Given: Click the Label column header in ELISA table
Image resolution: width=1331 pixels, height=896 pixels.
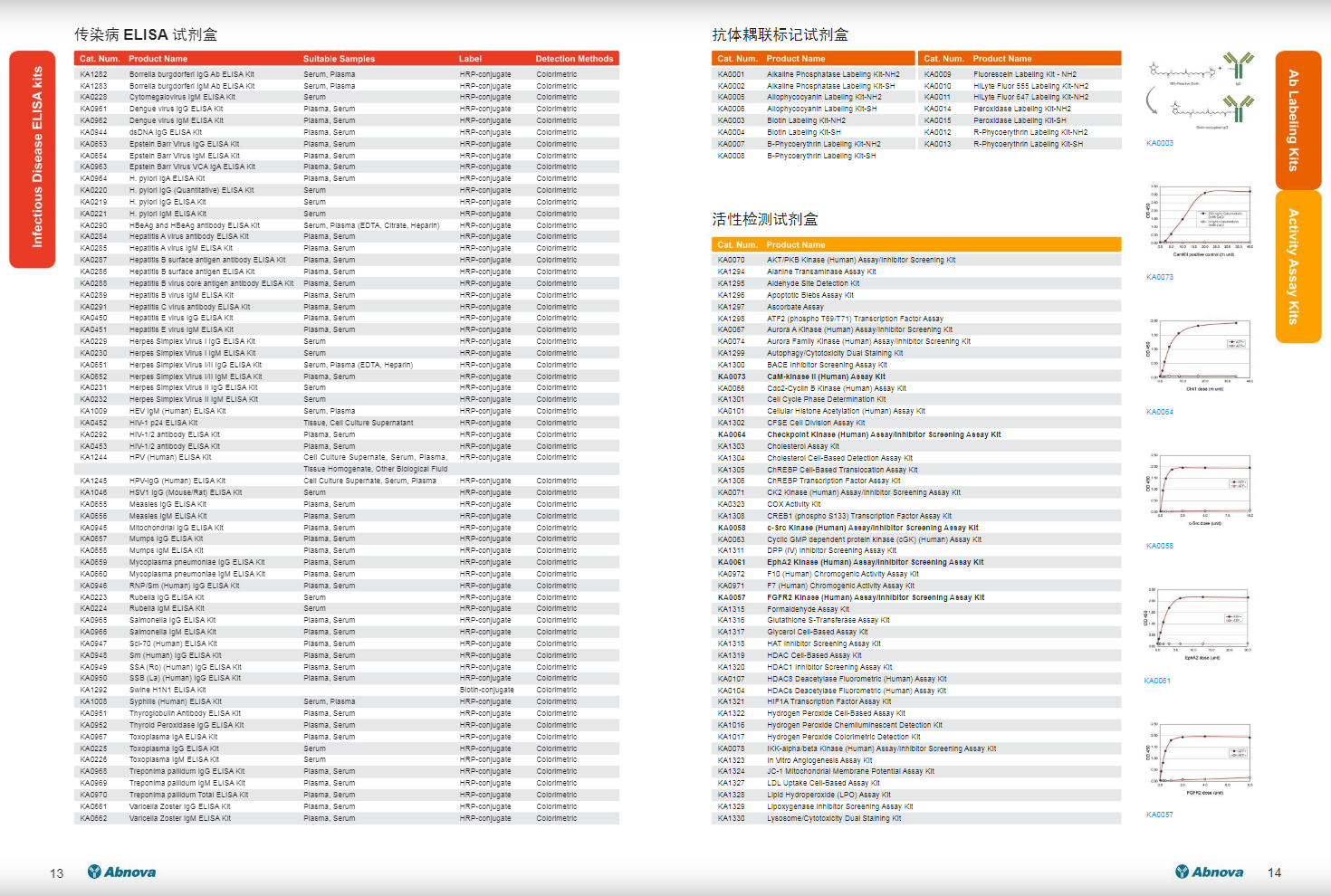Looking at the screenshot, I should point(470,59).
